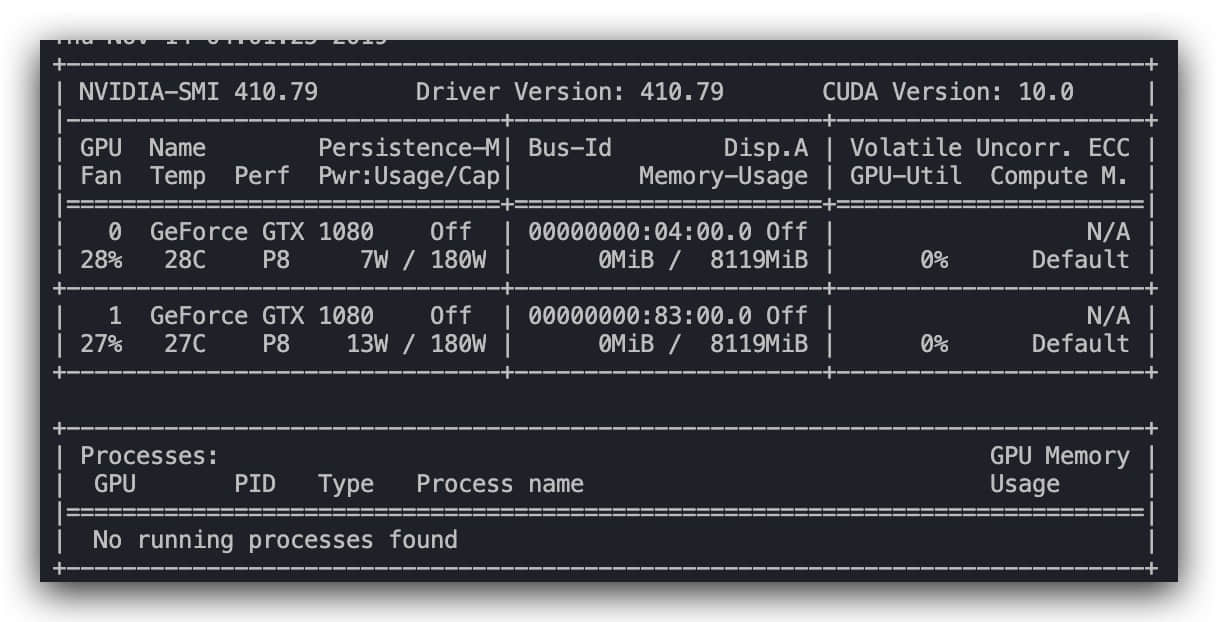
Task: Click the NVIDIA-SMI 410.79 text
Action: point(199,93)
